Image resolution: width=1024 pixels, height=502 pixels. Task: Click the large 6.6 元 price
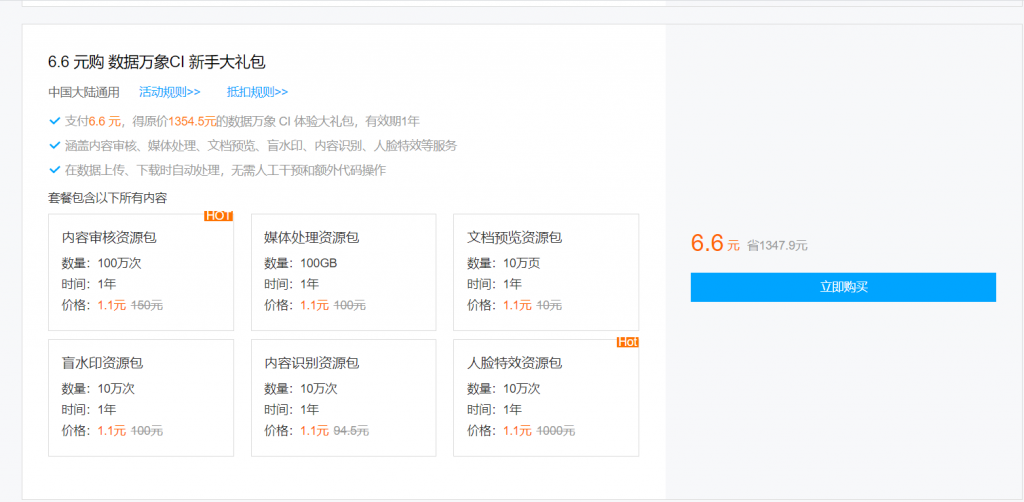coord(715,243)
